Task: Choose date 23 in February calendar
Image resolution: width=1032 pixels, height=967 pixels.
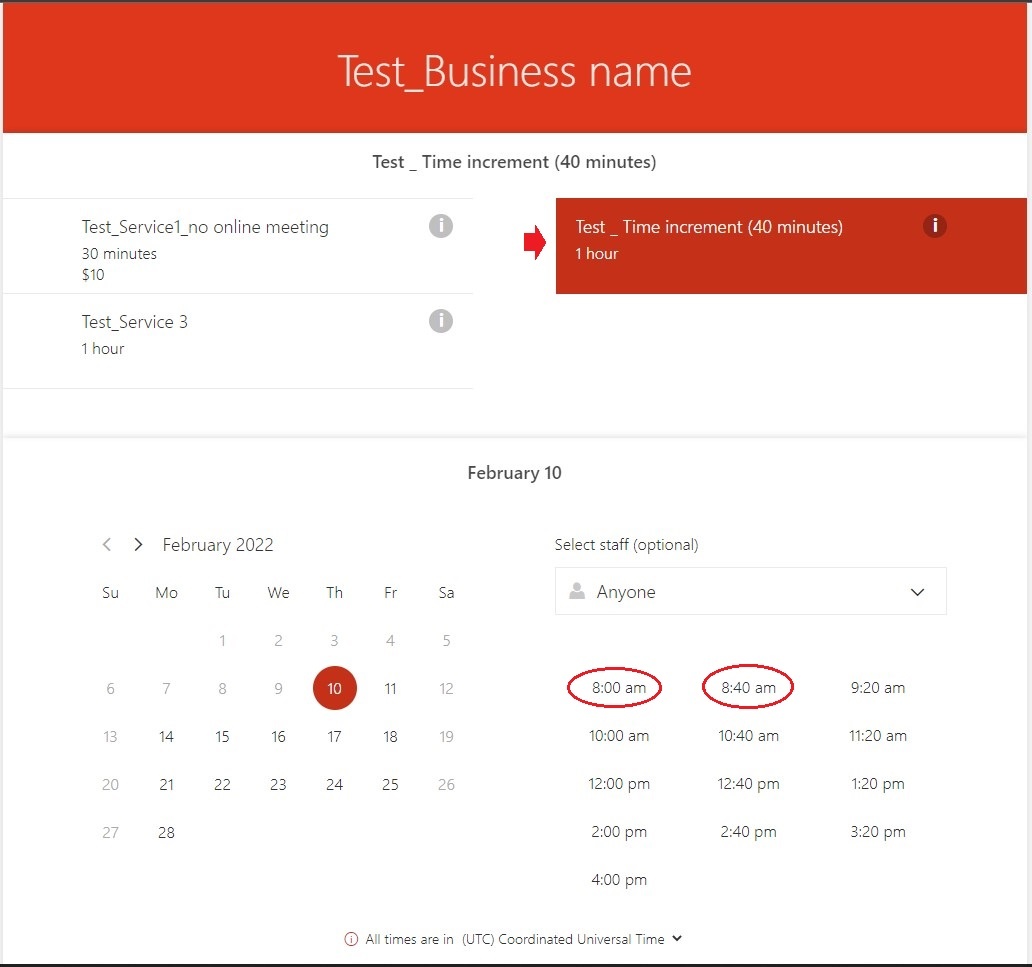Action: pyautogui.click(x=278, y=785)
